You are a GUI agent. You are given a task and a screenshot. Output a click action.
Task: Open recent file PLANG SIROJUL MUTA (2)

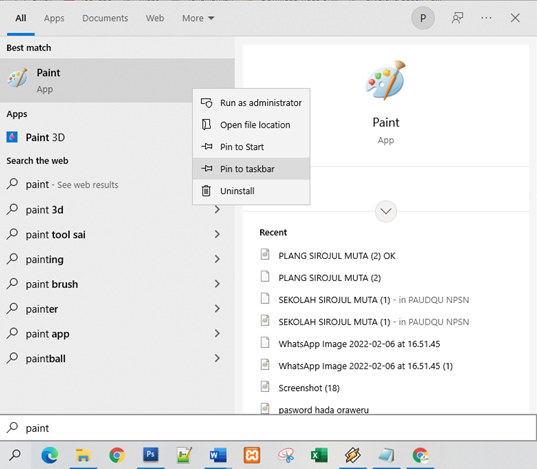pos(329,278)
